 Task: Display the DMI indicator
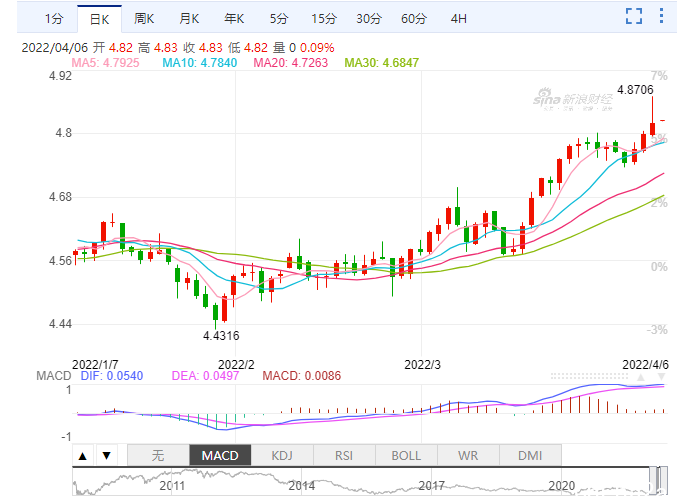530,456
